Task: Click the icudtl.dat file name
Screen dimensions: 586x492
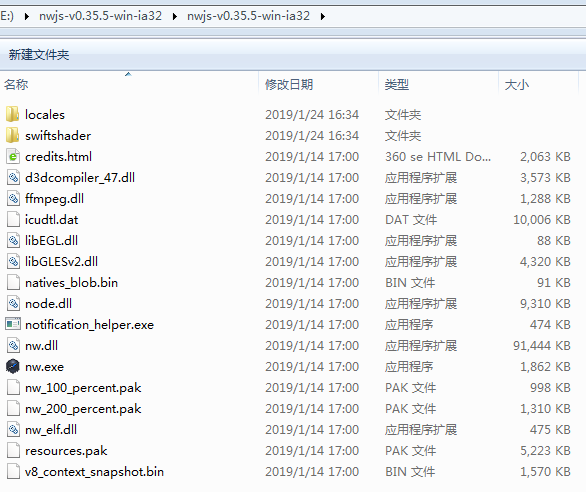Action: (52, 219)
